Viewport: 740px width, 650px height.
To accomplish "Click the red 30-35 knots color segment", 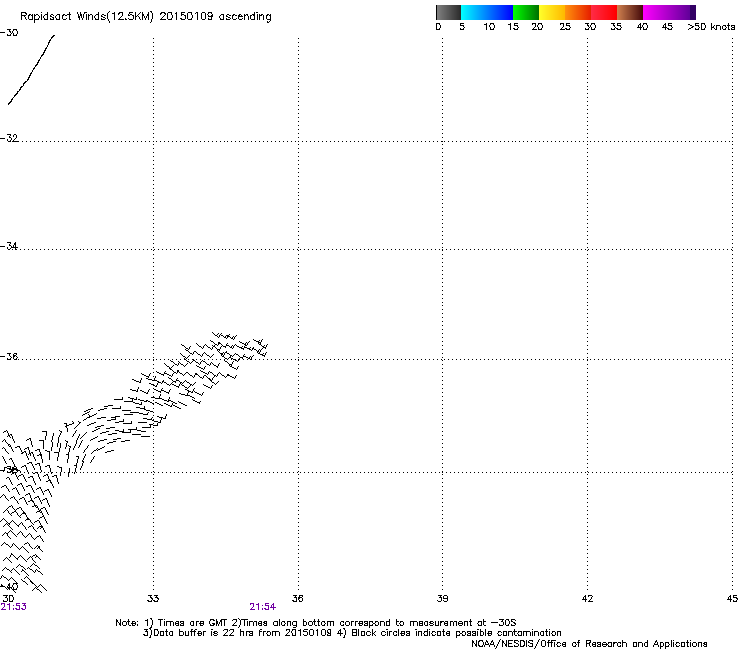I will point(604,12).
